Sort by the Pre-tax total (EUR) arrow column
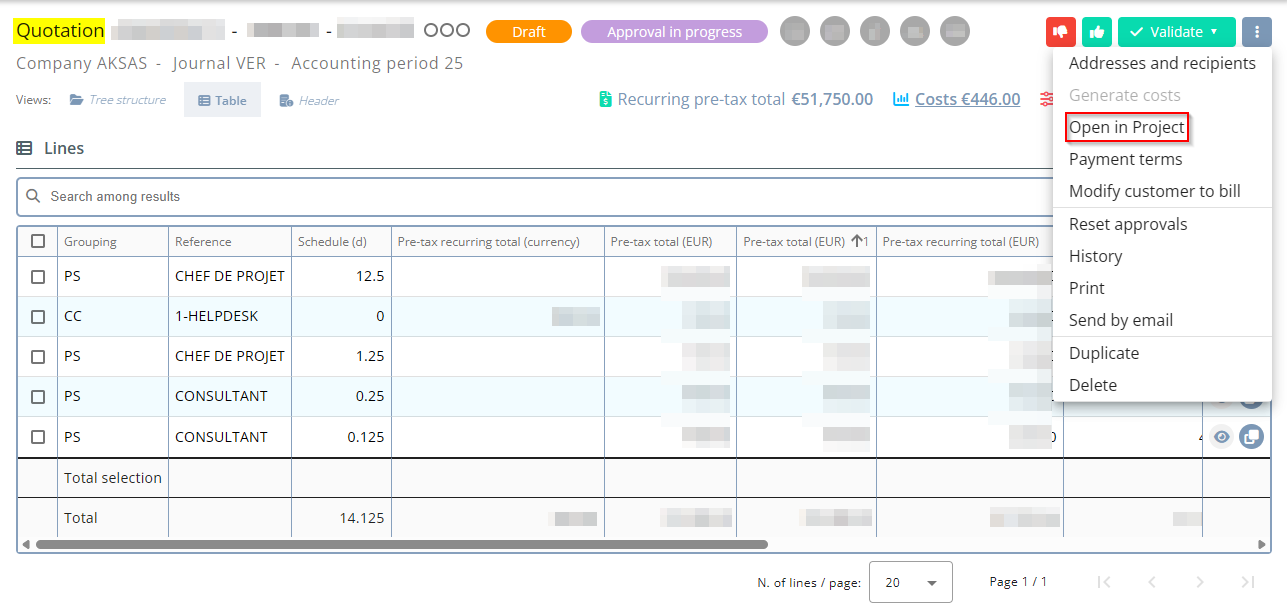This screenshot has width=1287, height=613. click(806, 241)
